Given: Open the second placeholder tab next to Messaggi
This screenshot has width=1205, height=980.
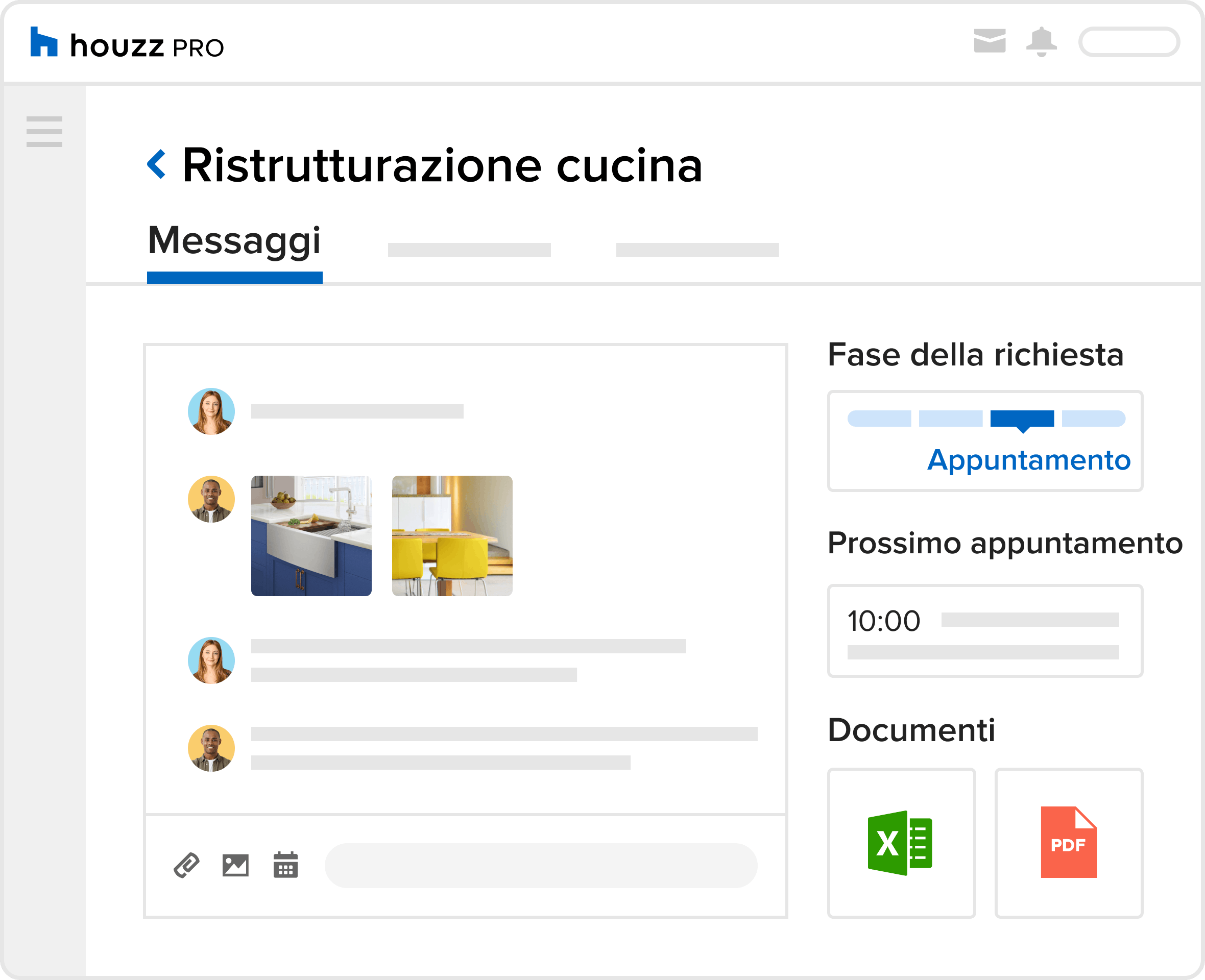Looking at the screenshot, I should pyautogui.click(x=469, y=250).
